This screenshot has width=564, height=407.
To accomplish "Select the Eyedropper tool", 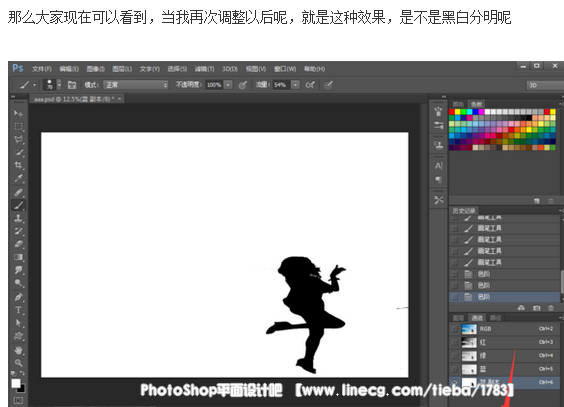I will point(18,178).
